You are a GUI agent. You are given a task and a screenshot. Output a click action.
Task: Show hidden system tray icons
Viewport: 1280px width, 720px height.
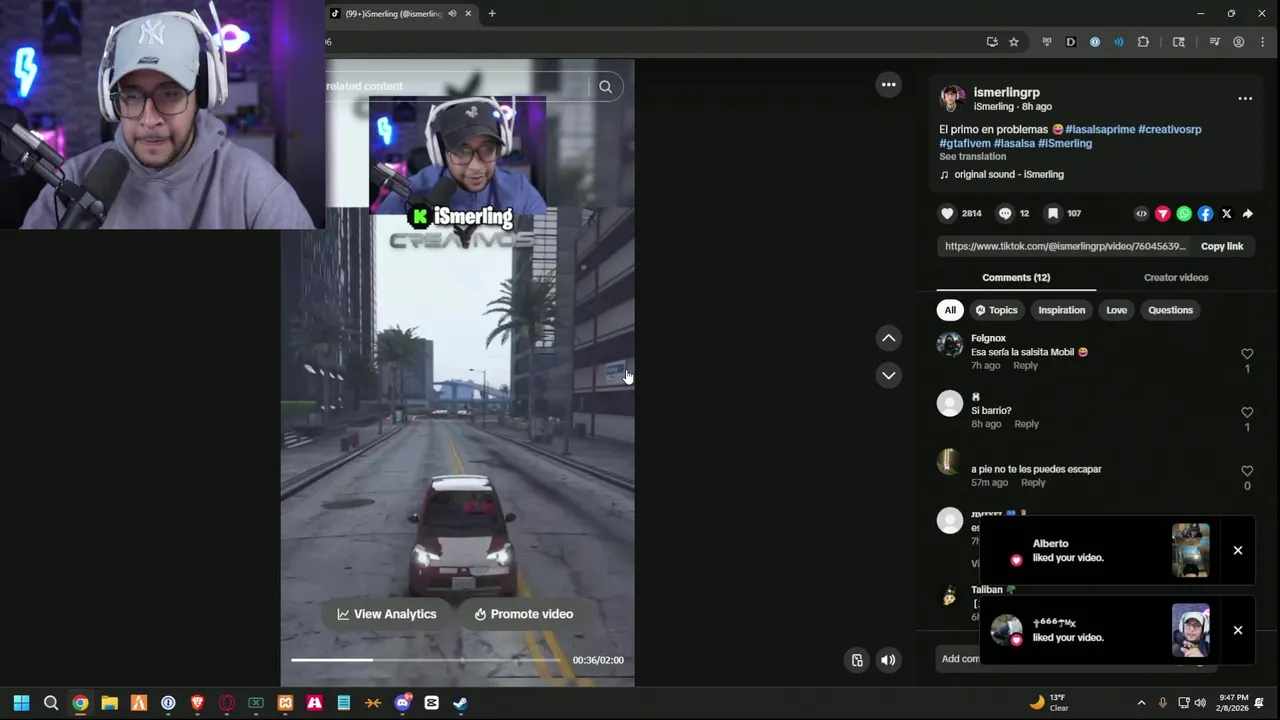coord(1141,702)
